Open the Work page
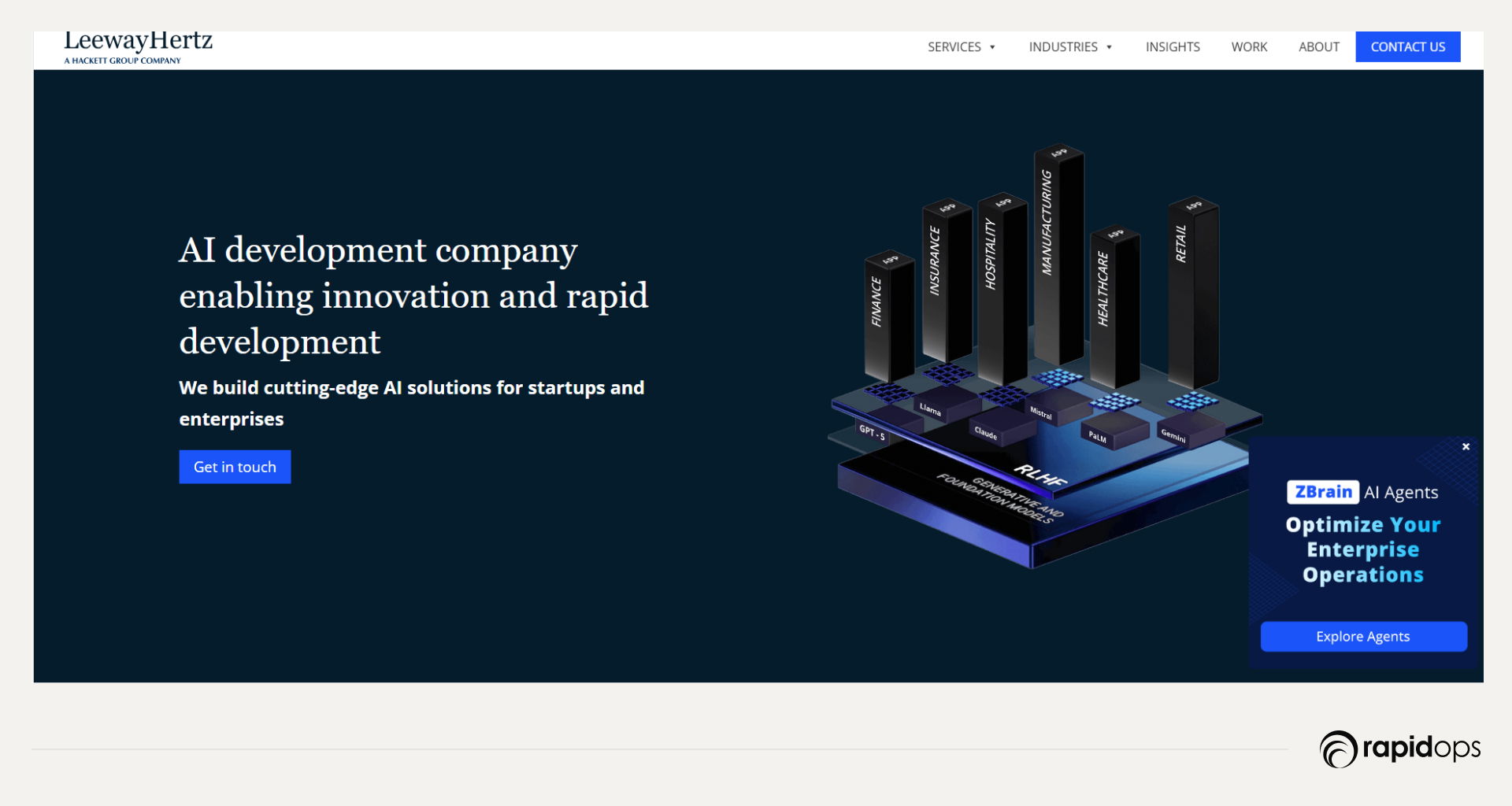Screen dimensions: 1512x806 [x=1249, y=47]
